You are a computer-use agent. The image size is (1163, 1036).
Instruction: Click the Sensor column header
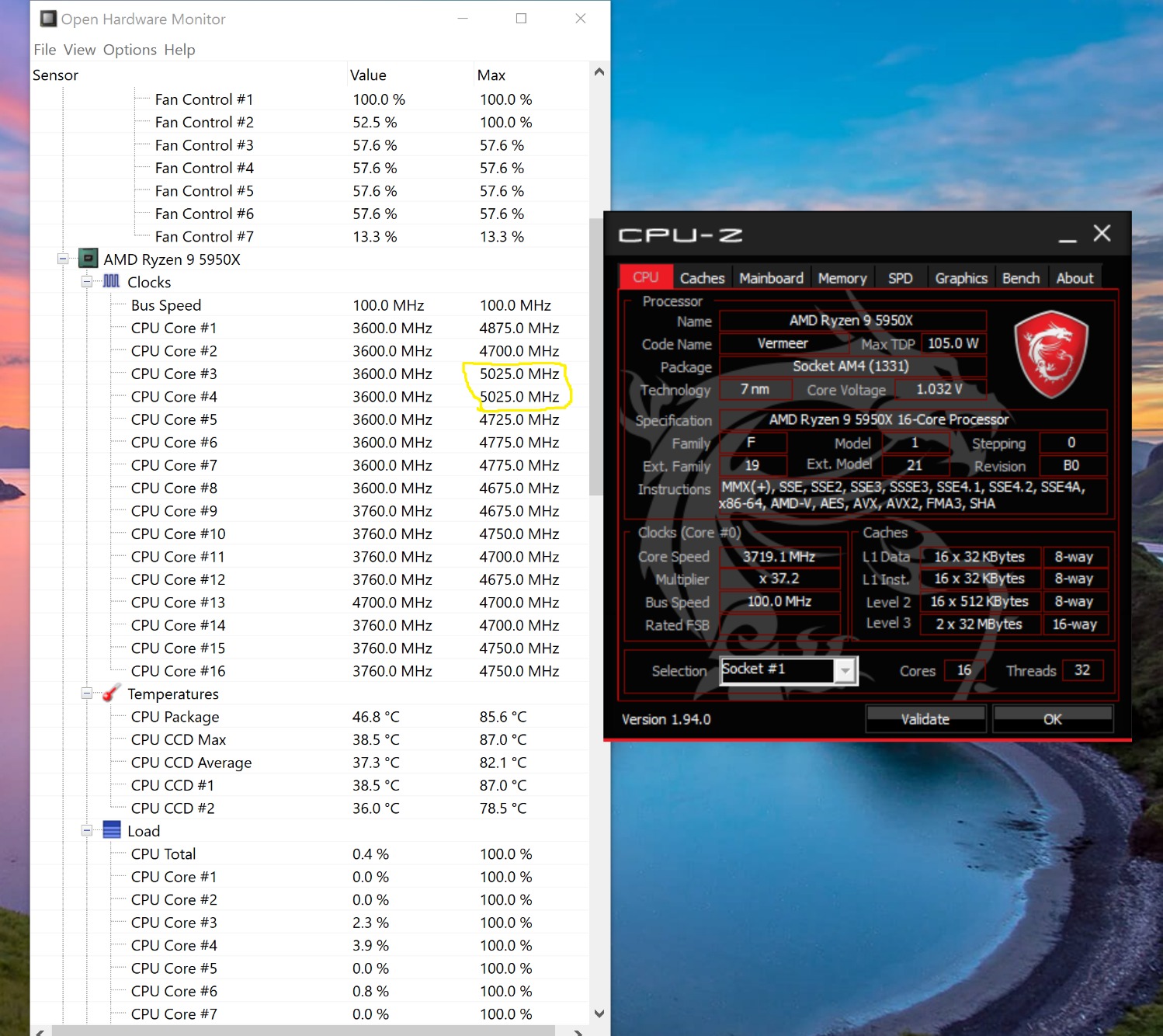click(188, 75)
